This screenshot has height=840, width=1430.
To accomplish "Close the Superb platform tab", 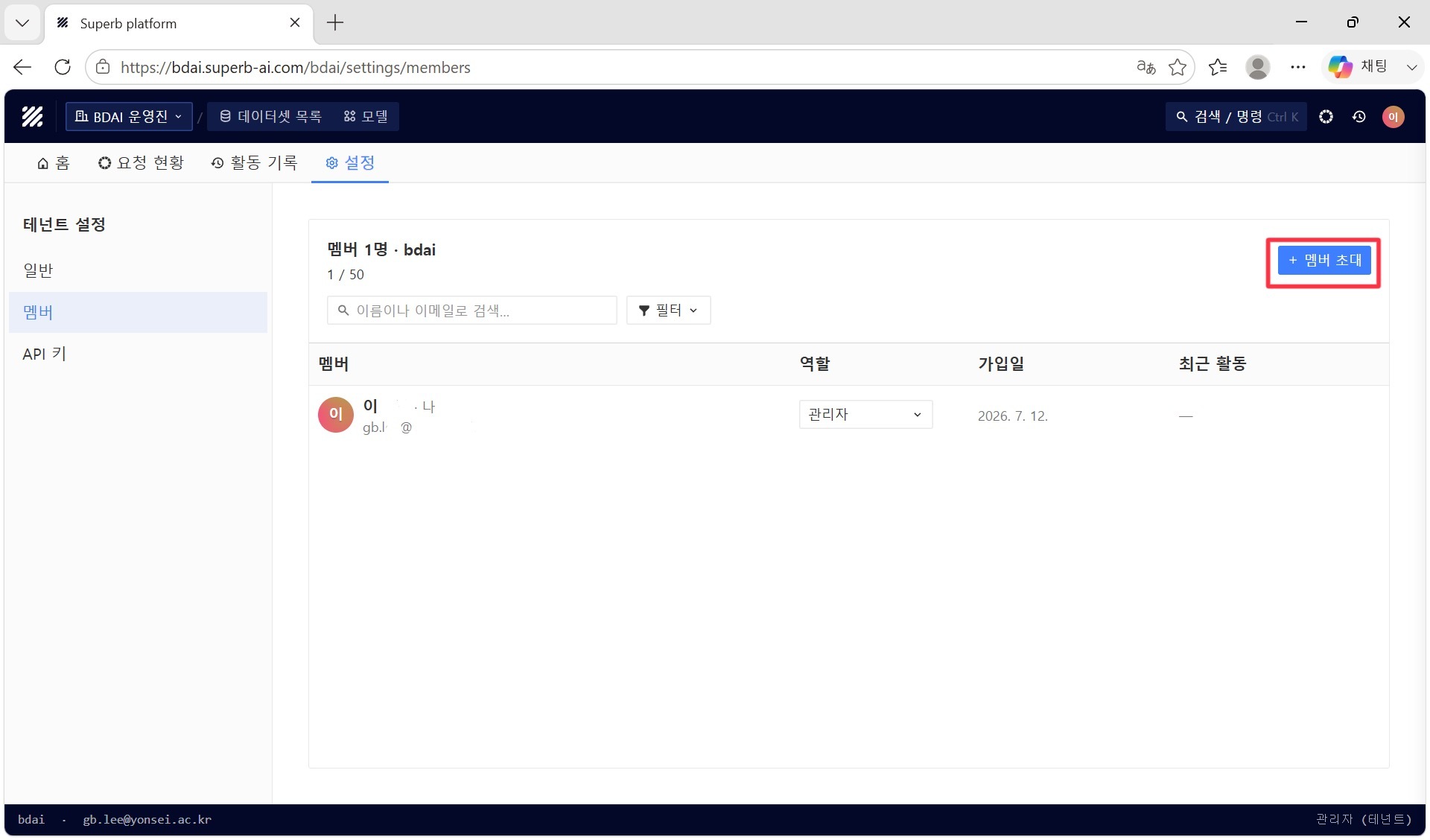I will click(295, 23).
